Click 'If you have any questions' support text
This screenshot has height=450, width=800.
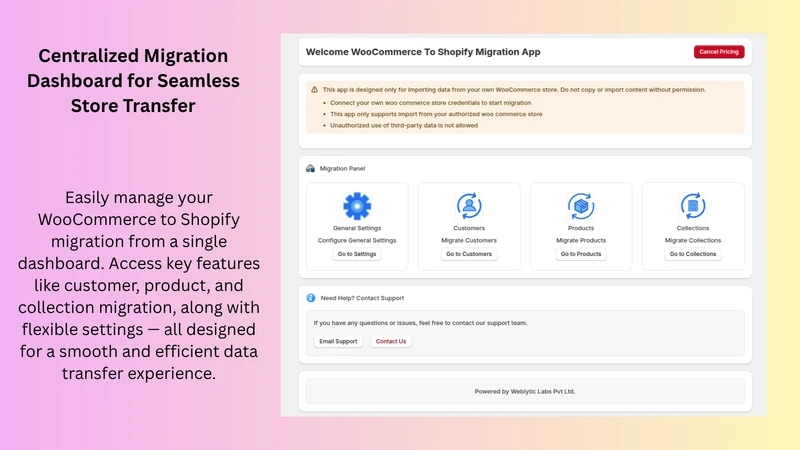pyautogui.click(x=420, y=323)
